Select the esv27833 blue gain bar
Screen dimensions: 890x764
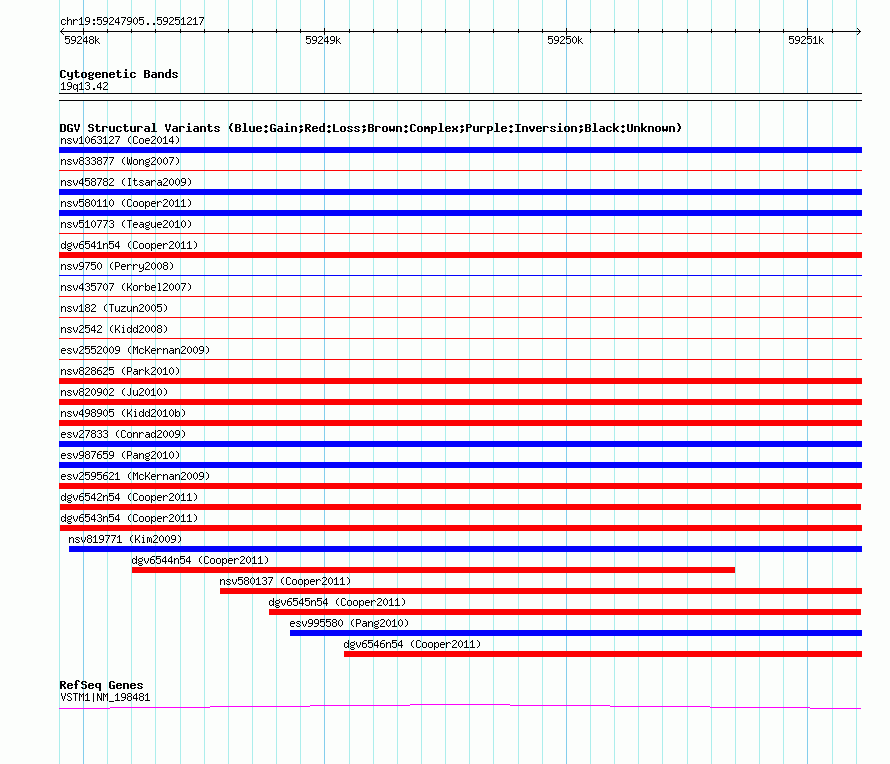click(x=460, y=444)
